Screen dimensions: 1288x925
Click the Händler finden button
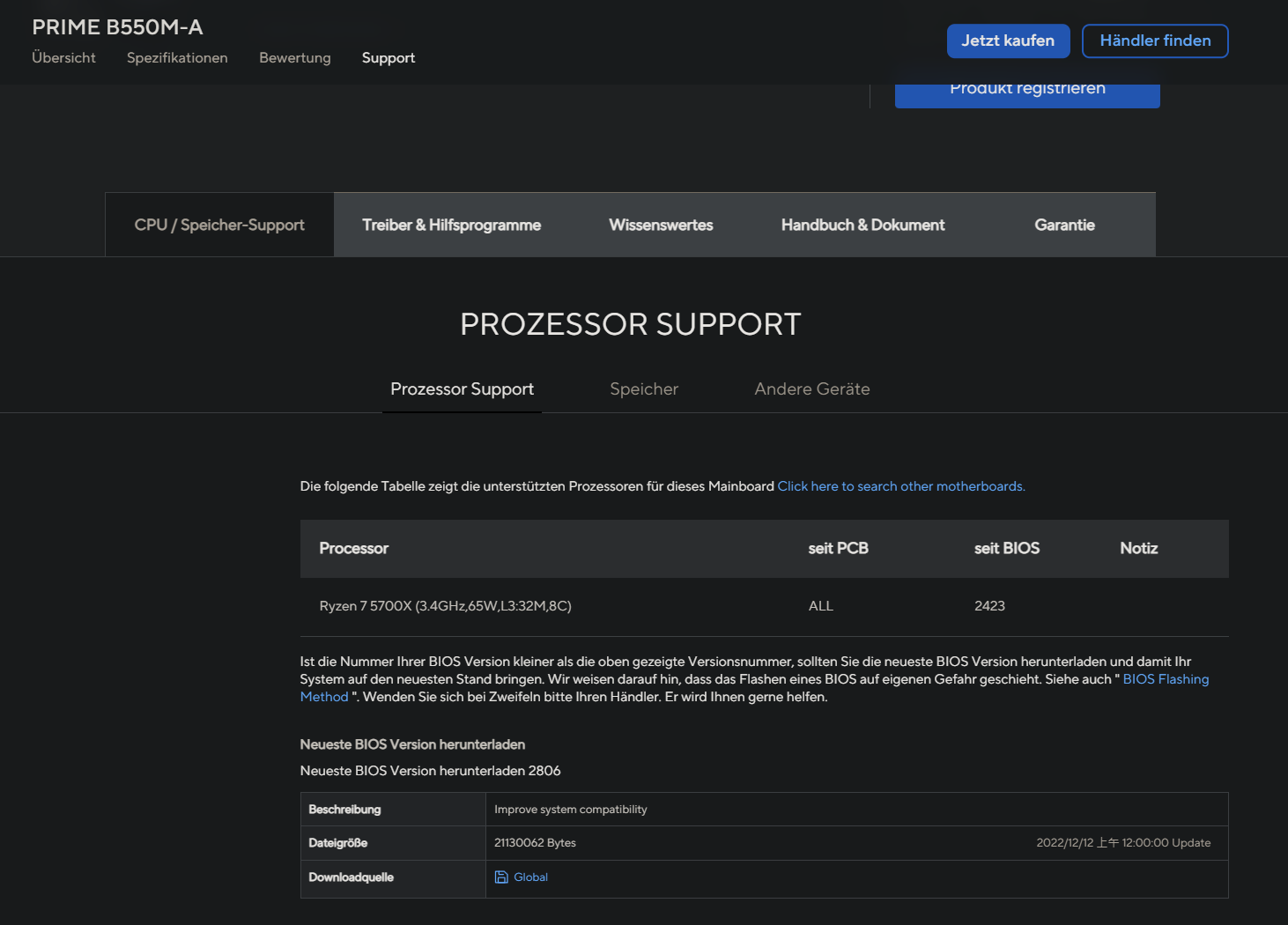click(x=1155, y=41)
